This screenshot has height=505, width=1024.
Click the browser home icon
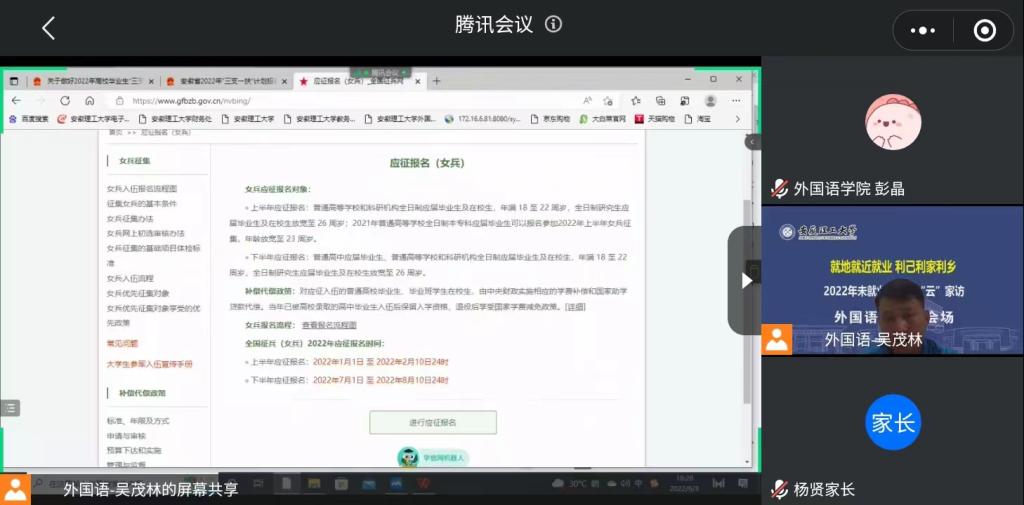(90, 101)
